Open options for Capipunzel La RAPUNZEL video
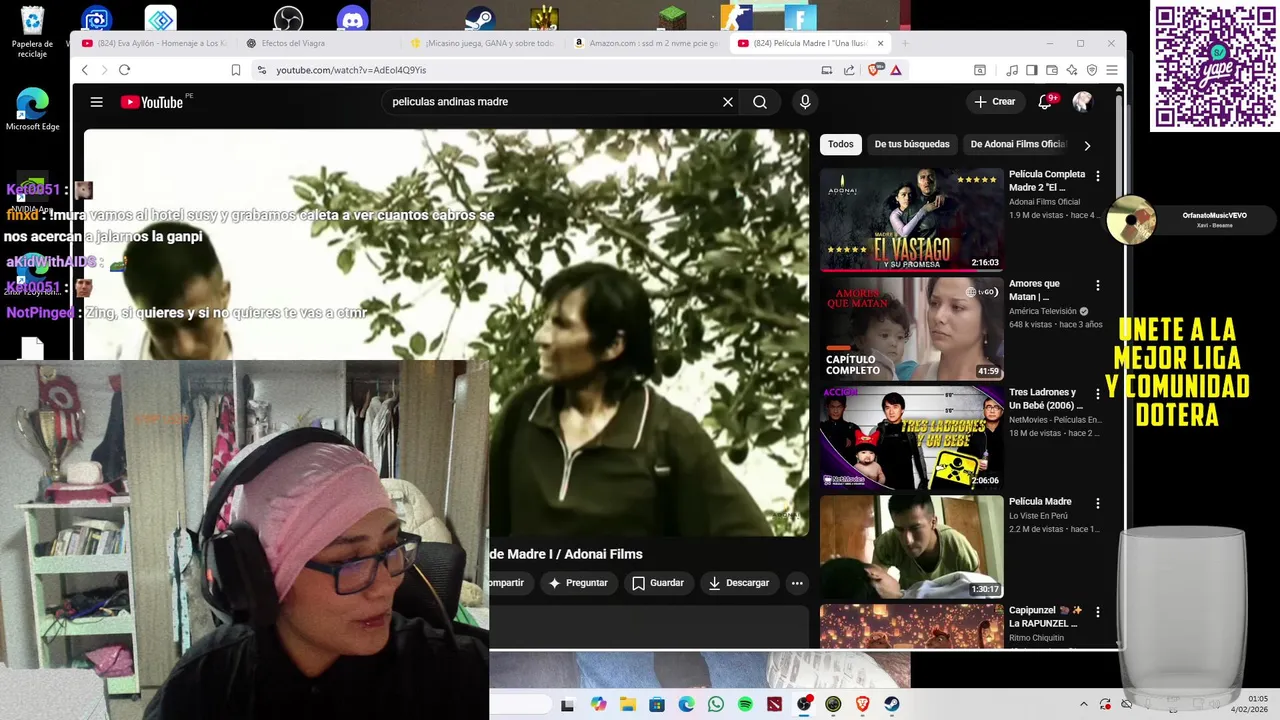Viewport: 1280px width, 720px height. pos(1097,612)
